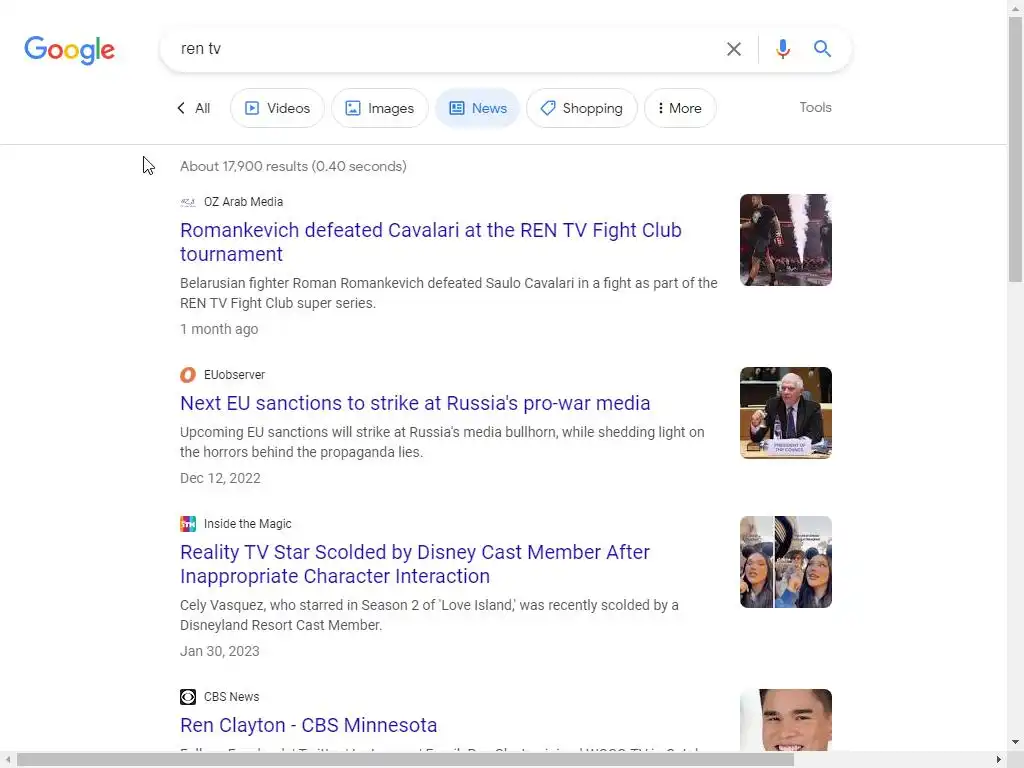Click the Inside the Magic thumbnail
This screenshot has height=768, width=1024.
[x=786, y=562]
